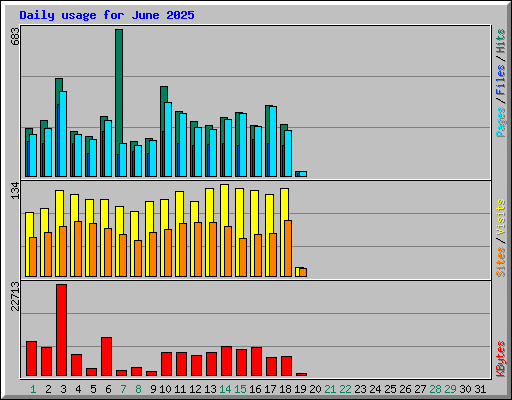Click the orange "Sites" legend label
Image resolution: width=512 pixels, height=400 pixels.
pos(501,262)
